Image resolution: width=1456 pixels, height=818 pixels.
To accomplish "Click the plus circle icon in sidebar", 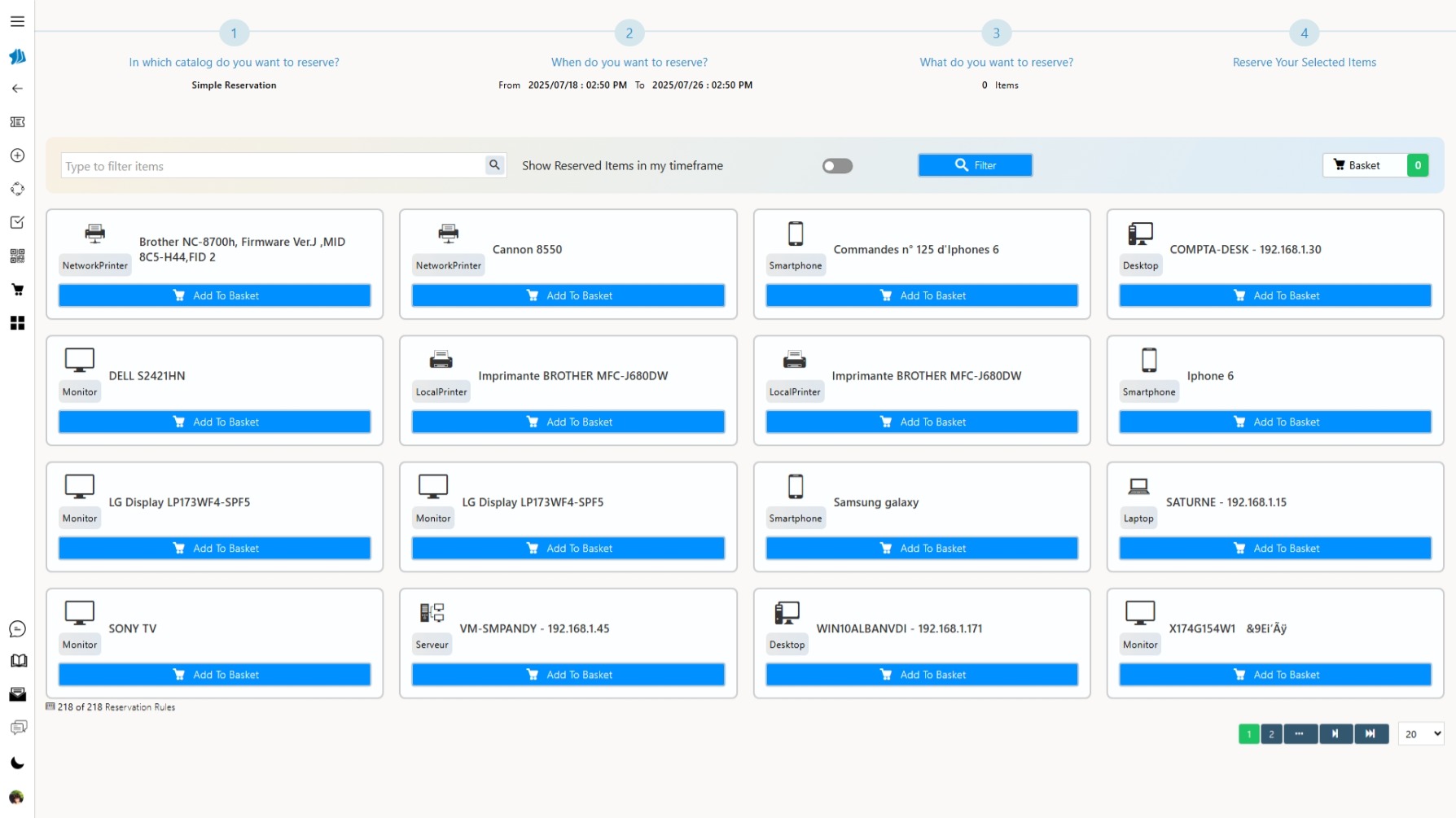I will click(x=17, y=155).
